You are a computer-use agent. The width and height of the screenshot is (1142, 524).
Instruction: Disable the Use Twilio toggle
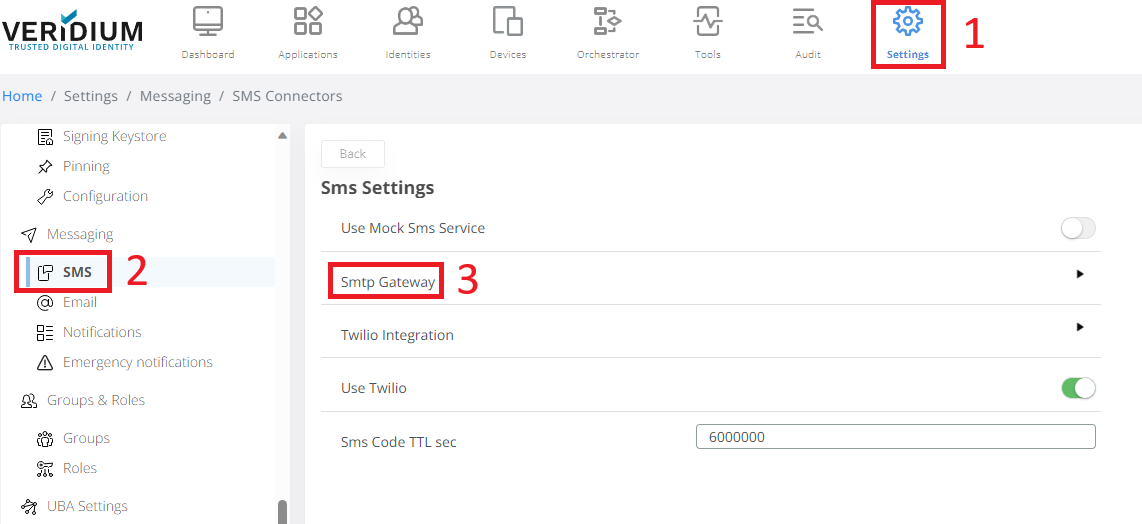pos(1078,388)
